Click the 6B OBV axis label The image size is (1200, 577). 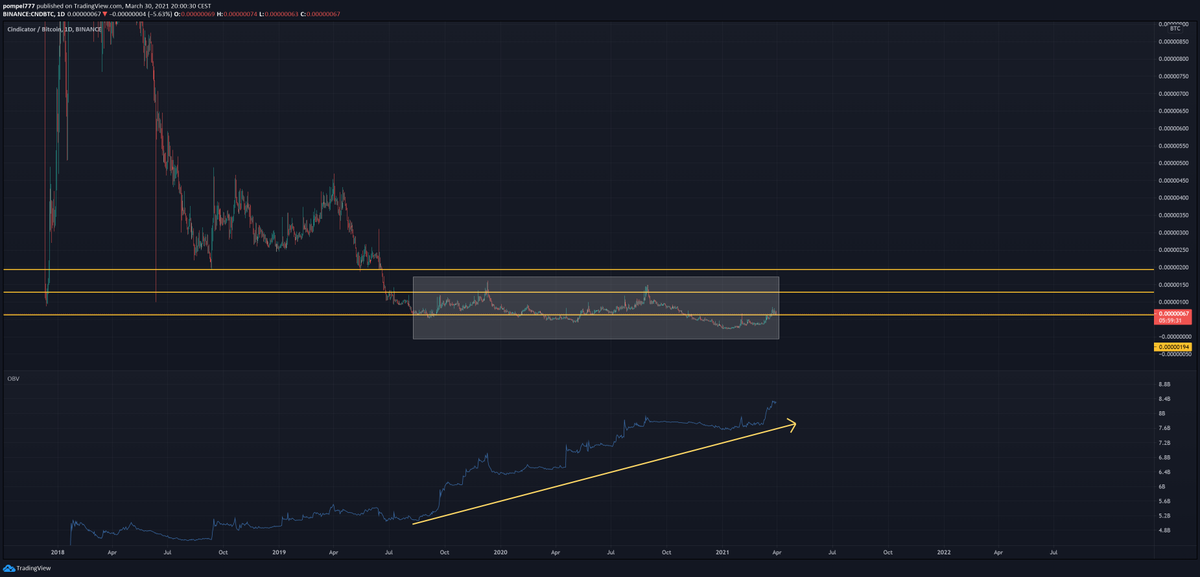[1161, 486]
